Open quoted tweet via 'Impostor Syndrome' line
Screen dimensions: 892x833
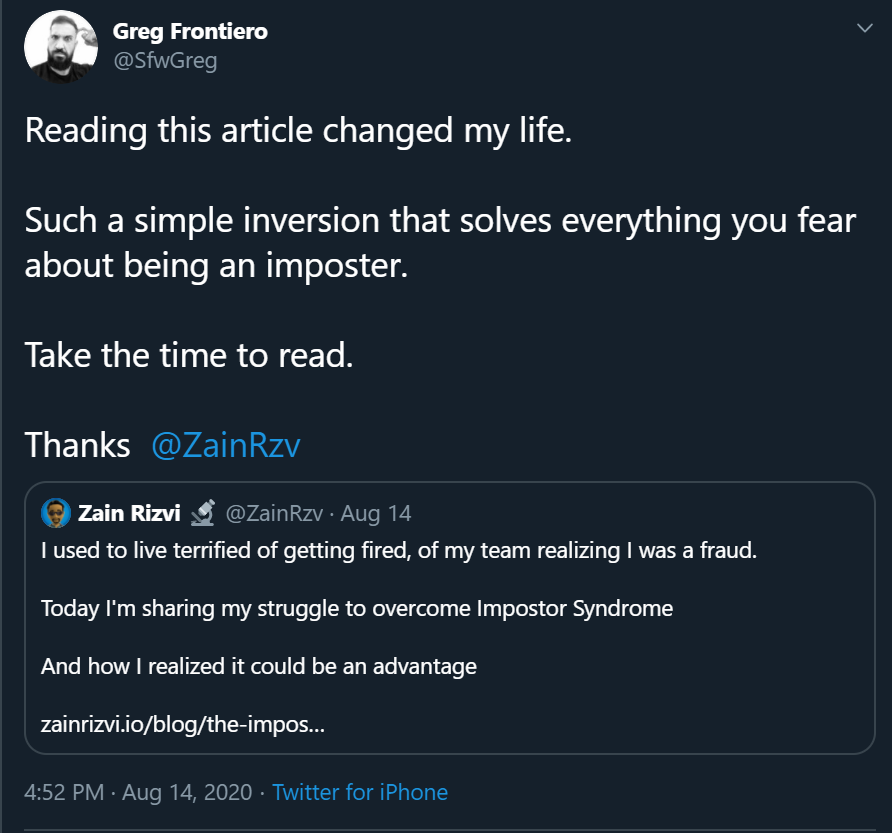pos(357,609)
